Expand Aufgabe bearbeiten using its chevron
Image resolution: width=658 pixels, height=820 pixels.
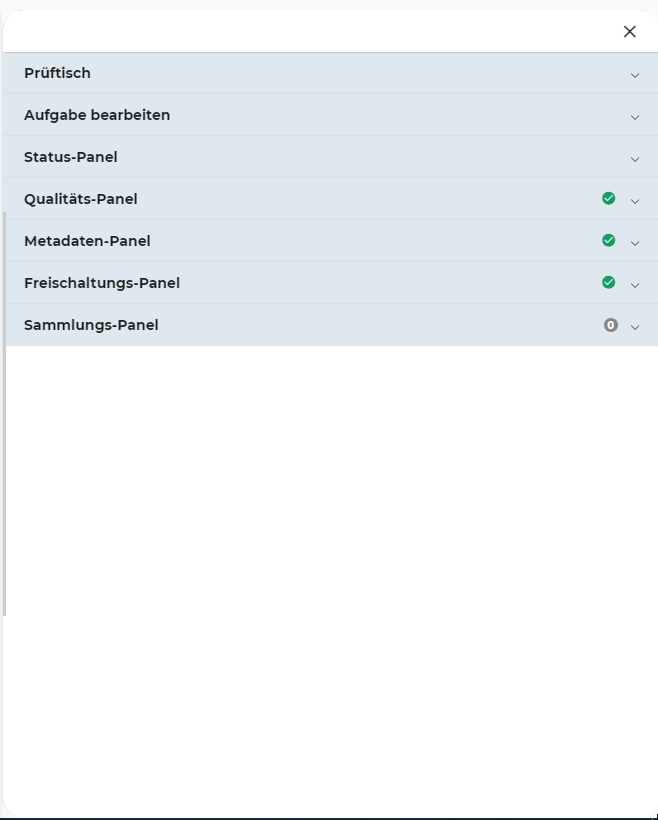[635, 117]
